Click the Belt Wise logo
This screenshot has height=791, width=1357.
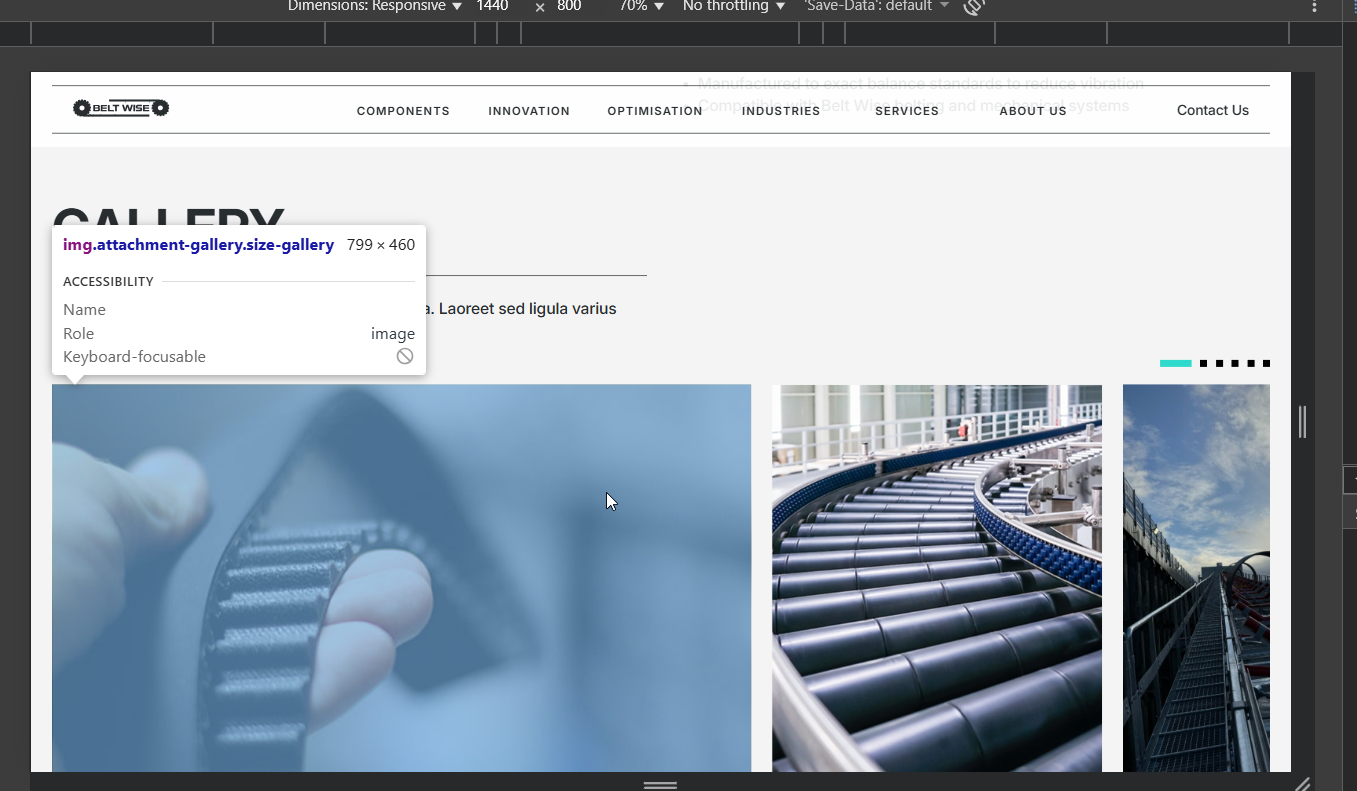coord(121,108)
